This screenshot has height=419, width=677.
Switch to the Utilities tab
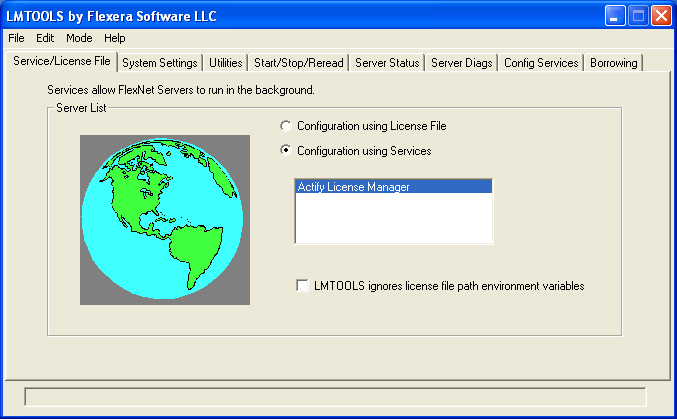(x=226, y=63)
